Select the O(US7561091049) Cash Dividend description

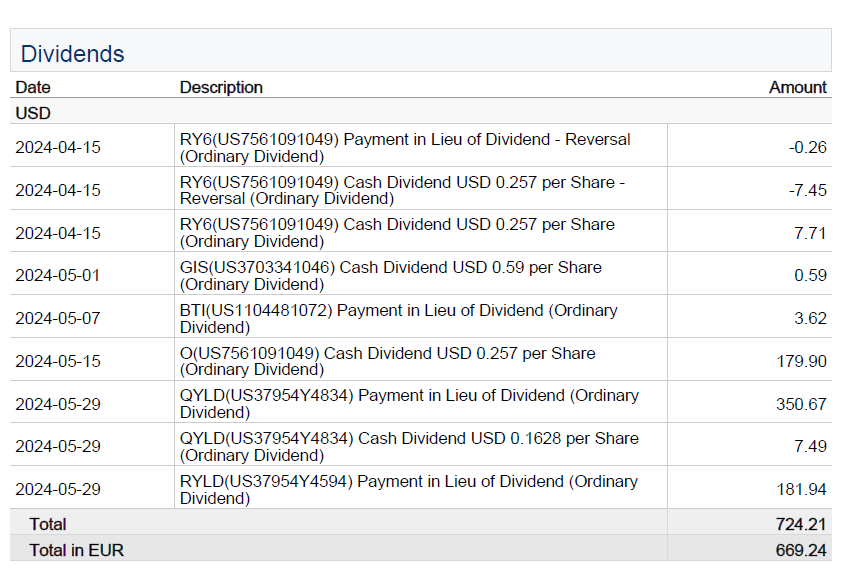pos(387,361)
